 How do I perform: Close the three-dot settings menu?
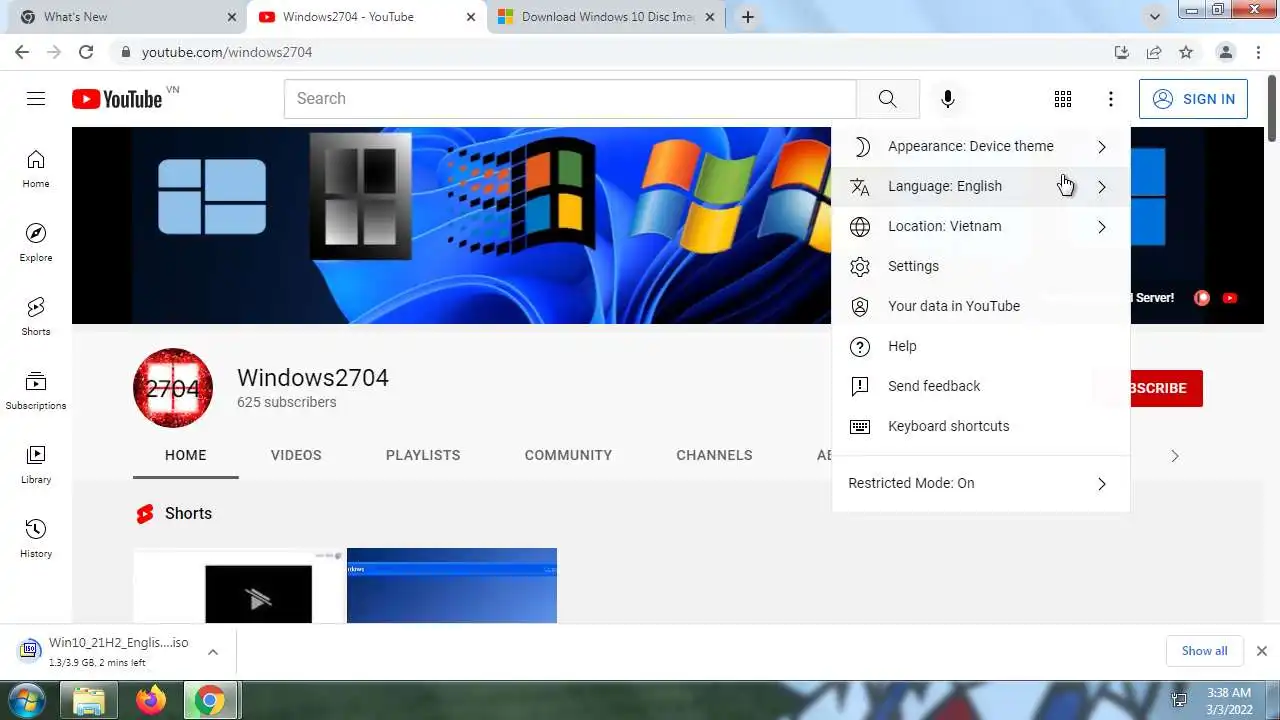click(1111, 98)
